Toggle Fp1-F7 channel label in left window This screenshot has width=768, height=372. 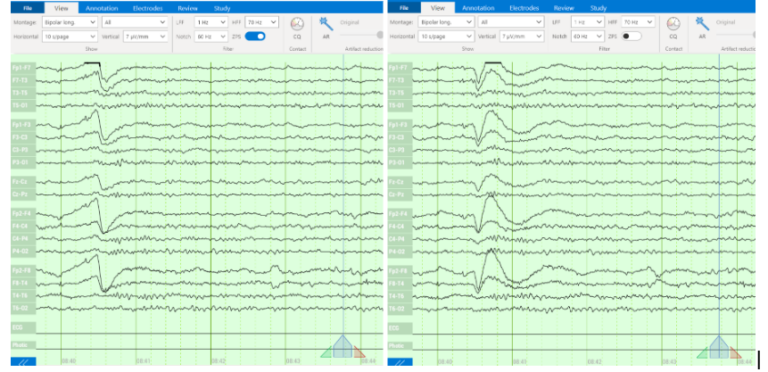coord(23,68)
